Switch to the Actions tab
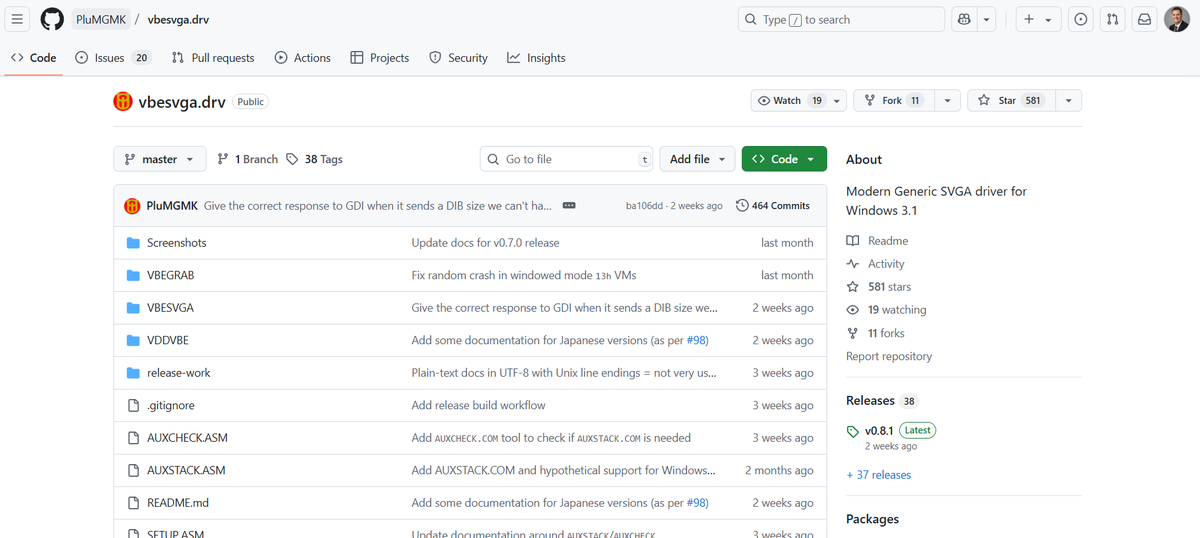 point(302,58)
